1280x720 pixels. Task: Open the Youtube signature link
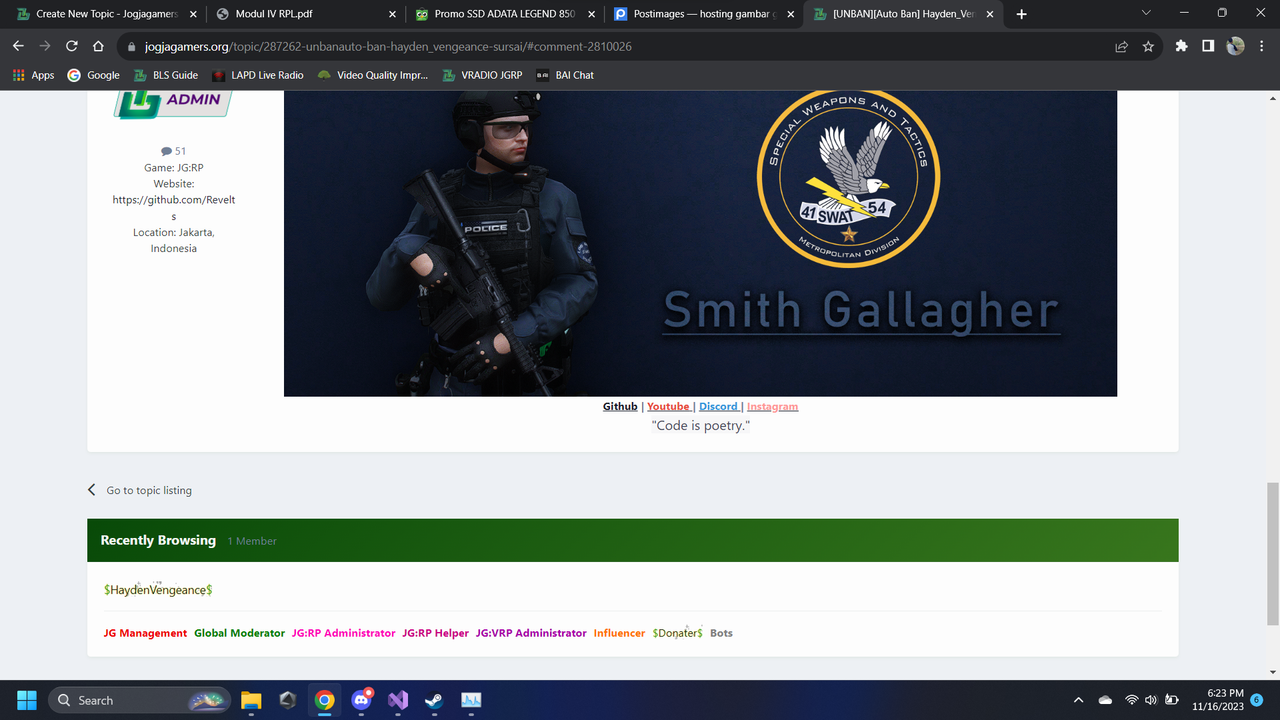[668, 406]
